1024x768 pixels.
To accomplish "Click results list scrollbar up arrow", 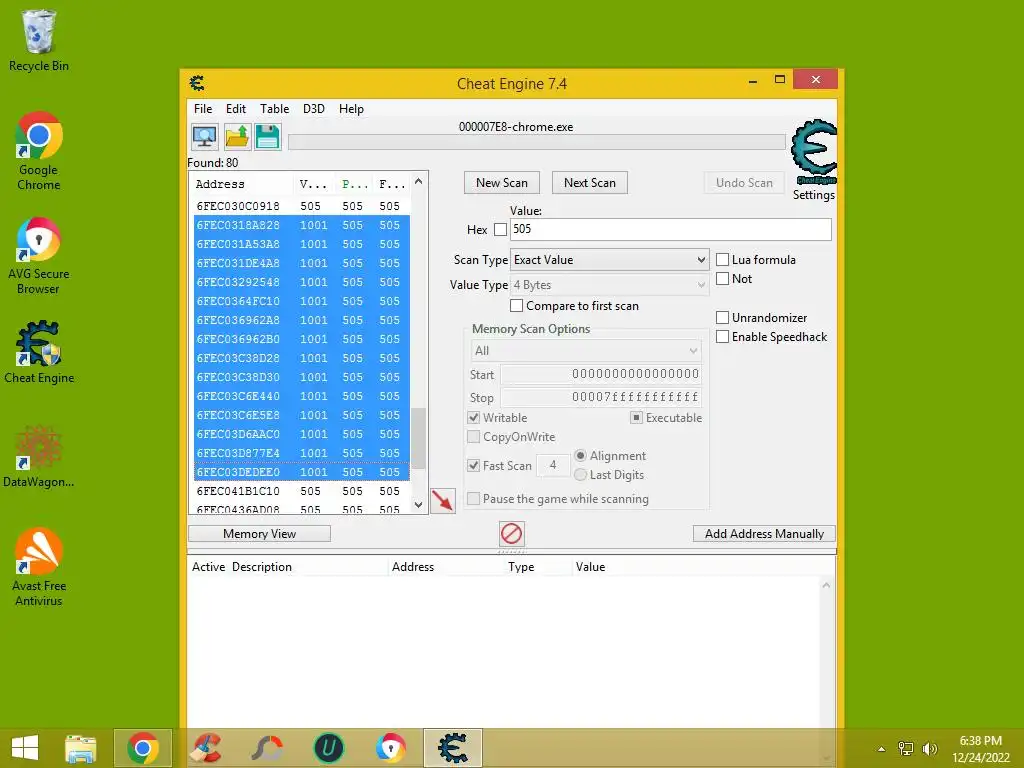I will click(x=419, y=182).
